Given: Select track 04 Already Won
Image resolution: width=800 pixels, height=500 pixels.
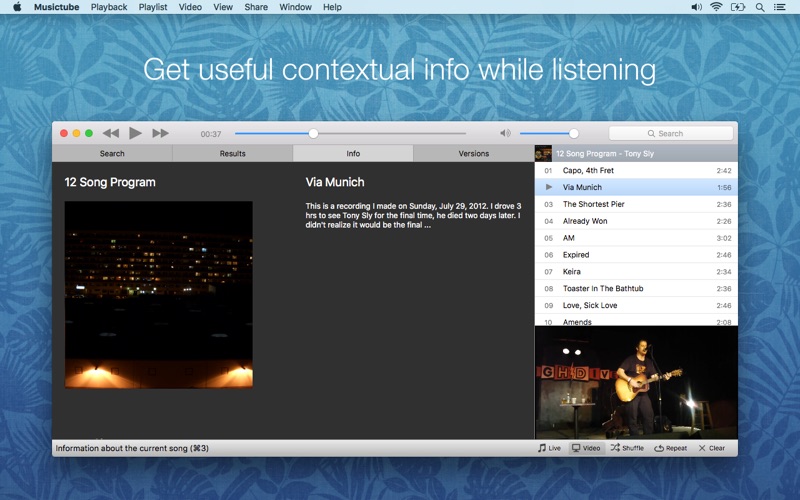Looking at the screenshot, I should coord(636,221).
